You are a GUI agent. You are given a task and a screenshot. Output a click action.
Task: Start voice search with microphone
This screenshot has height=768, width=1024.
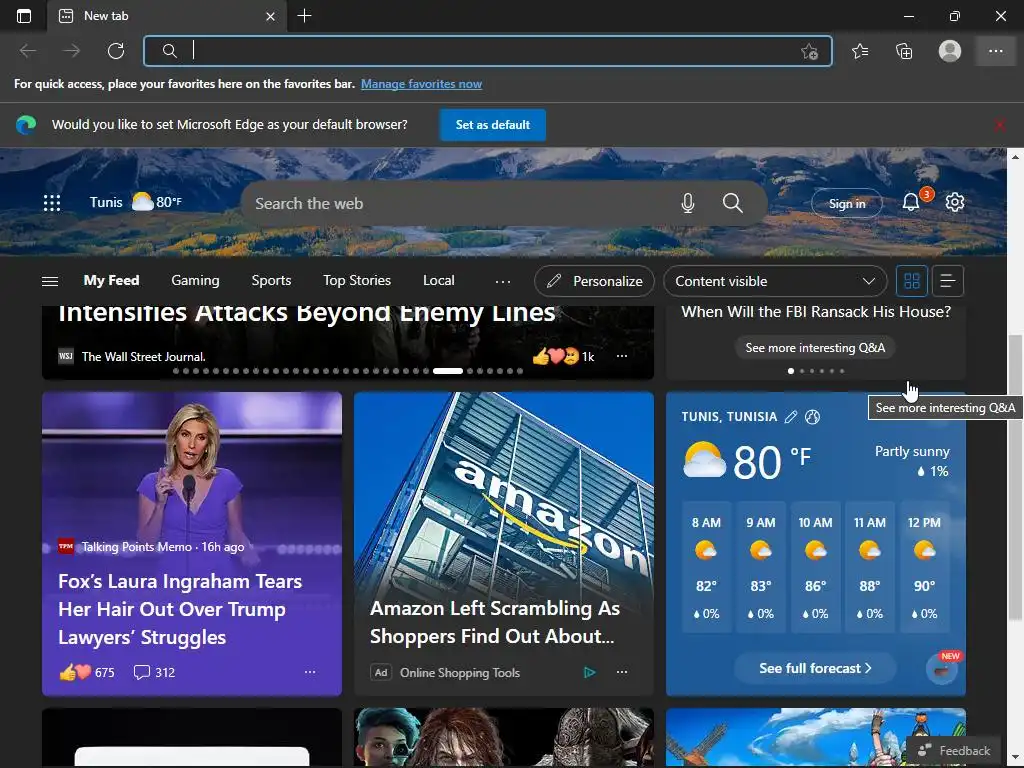coord(688,204)
